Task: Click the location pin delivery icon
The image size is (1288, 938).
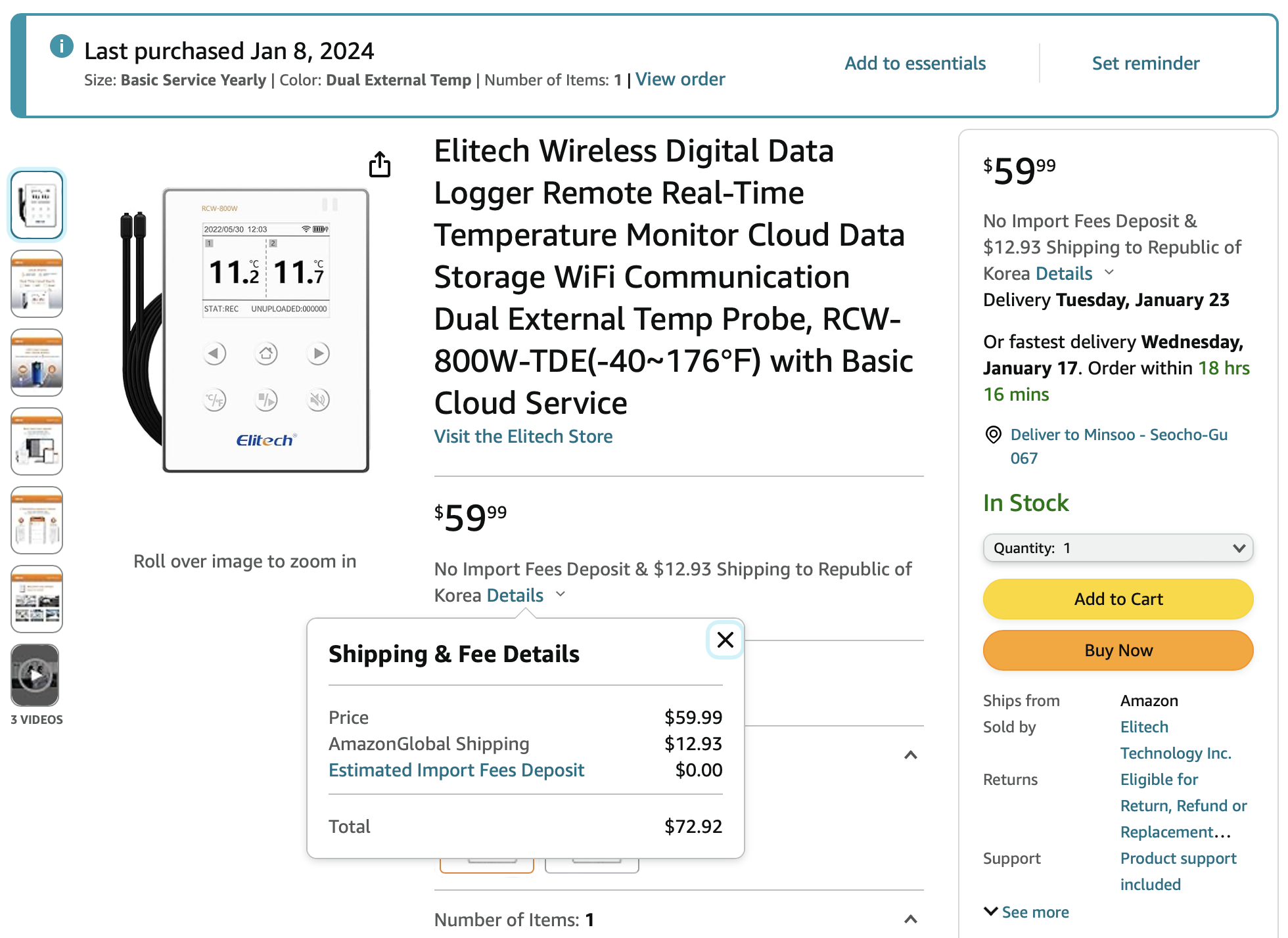Action: click(993, 435)
